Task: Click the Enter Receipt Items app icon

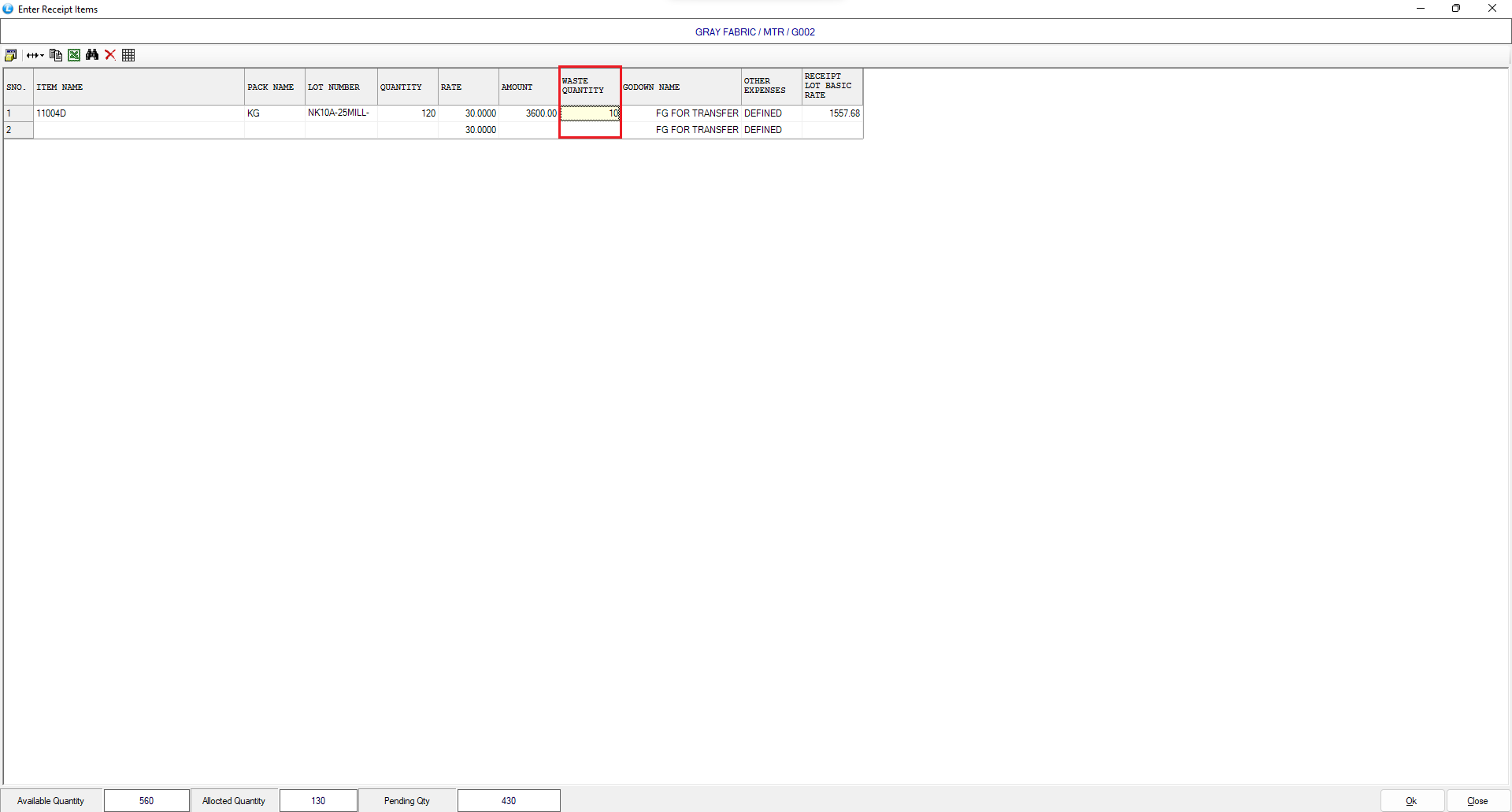Action: pyautogui.click(x=8, y=9)
